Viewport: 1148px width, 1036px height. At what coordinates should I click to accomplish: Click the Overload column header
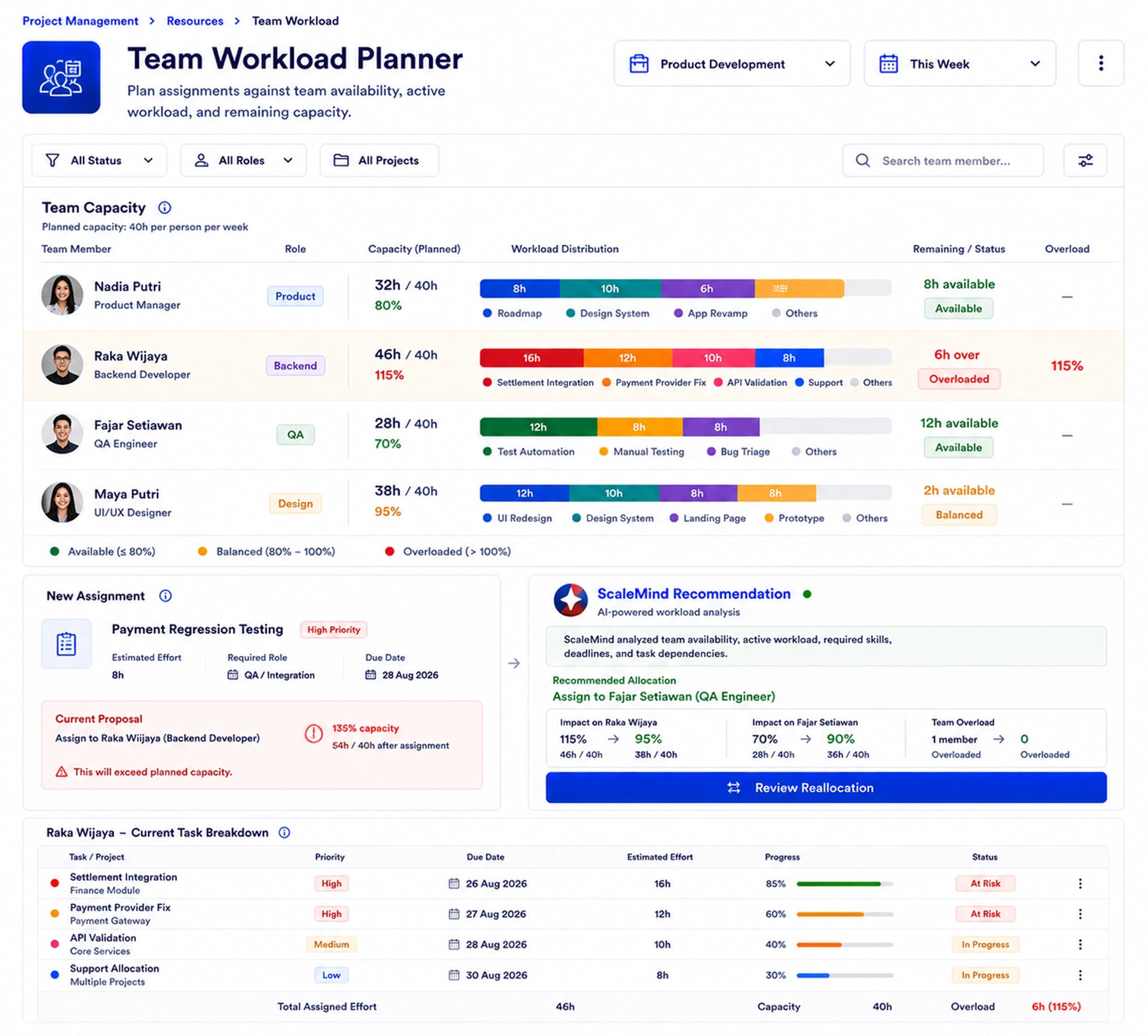coord(1067,249)
